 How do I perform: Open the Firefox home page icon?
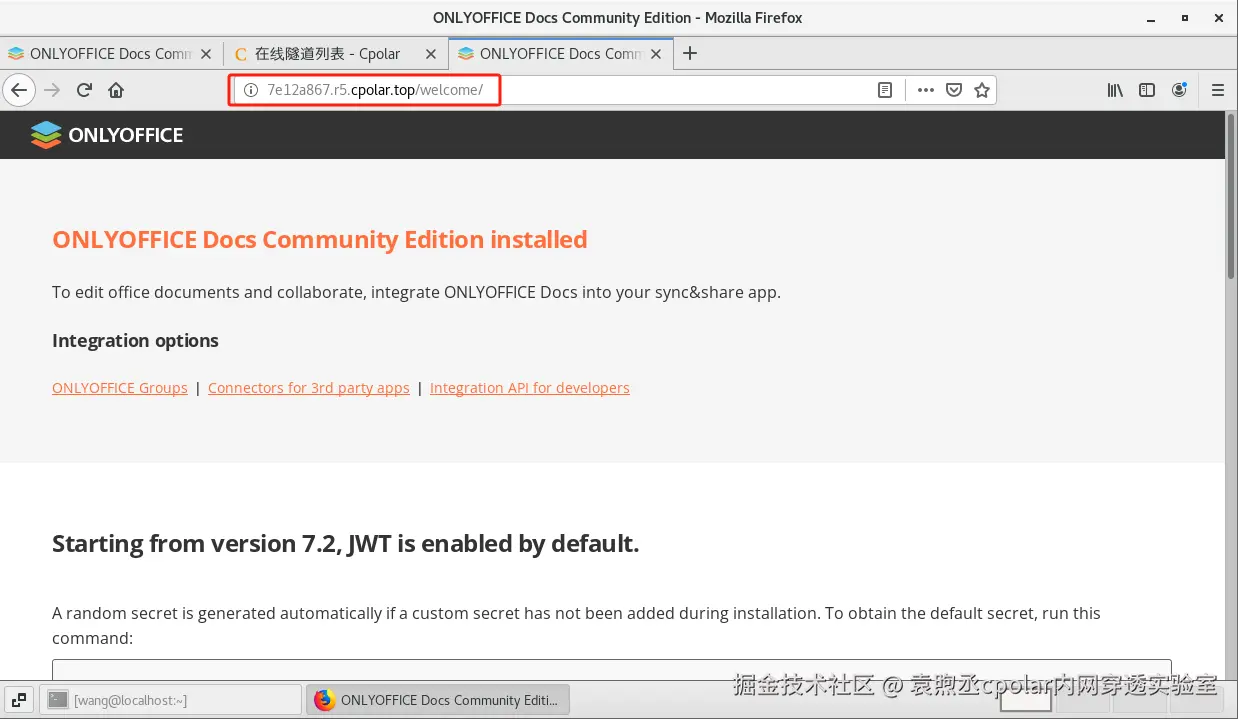point(116,90)
